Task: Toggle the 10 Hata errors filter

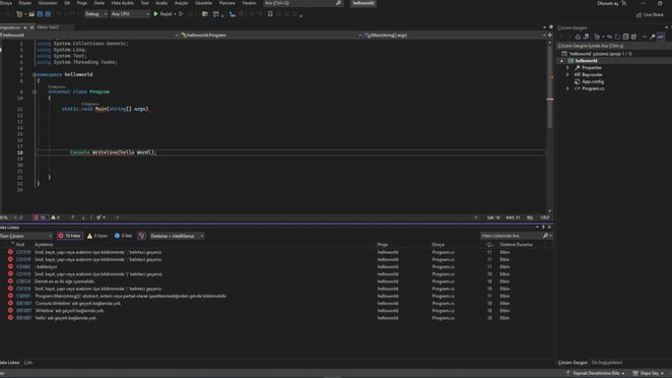Action: click(69, 236)
